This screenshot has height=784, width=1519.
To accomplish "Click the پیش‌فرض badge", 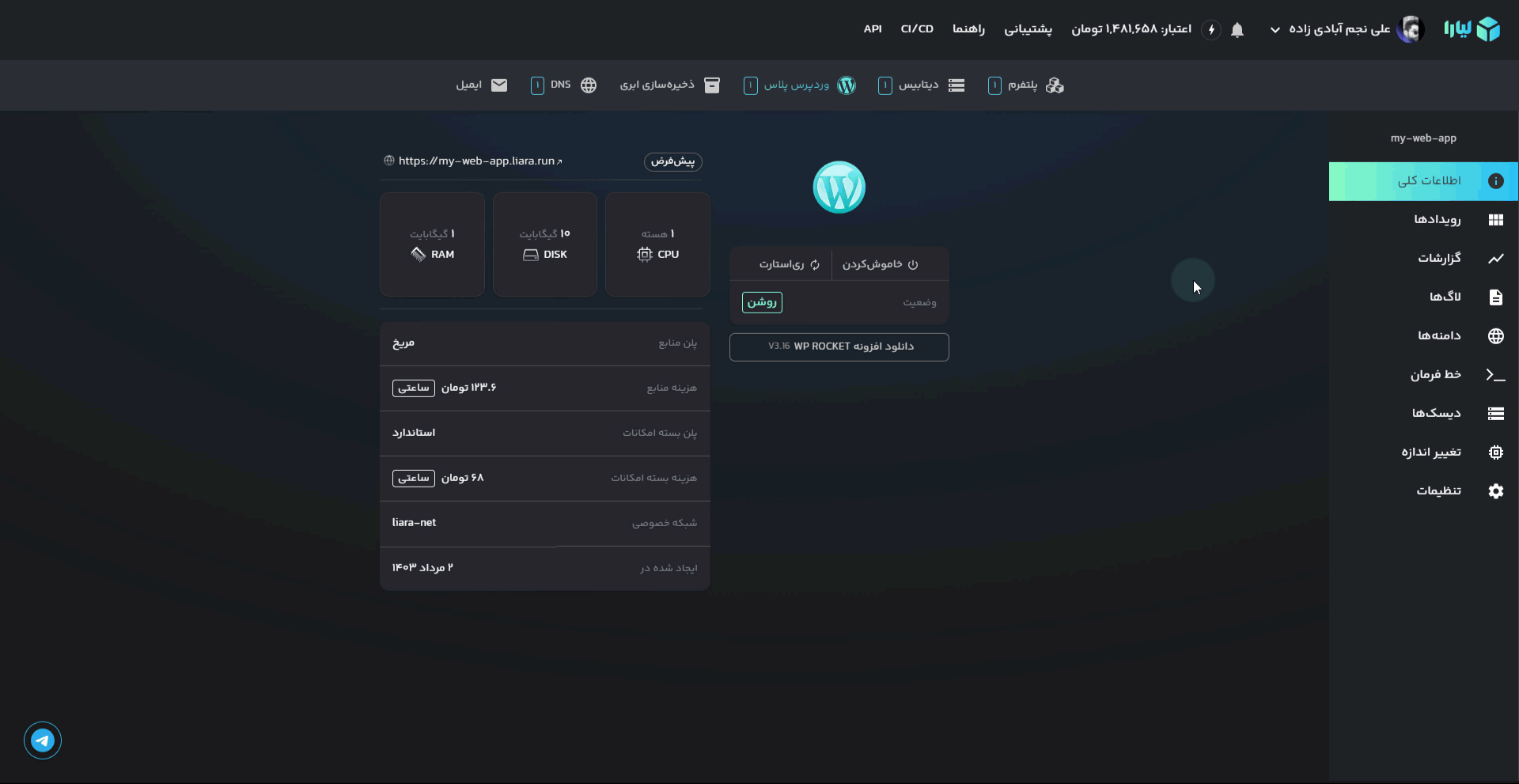I will (x=672, y=161).
